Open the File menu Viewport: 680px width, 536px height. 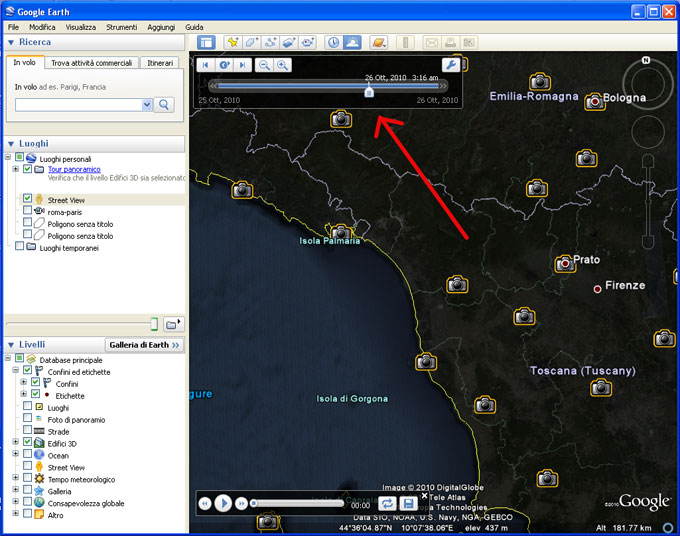[x=13, y=27]
